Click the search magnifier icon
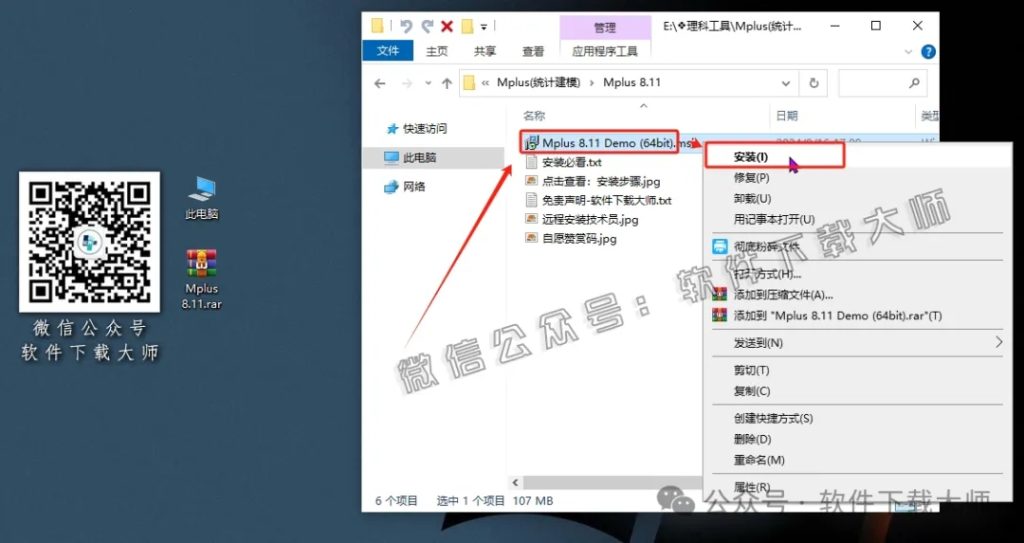This screenshot has height=543, width=1024. point(914,83)
